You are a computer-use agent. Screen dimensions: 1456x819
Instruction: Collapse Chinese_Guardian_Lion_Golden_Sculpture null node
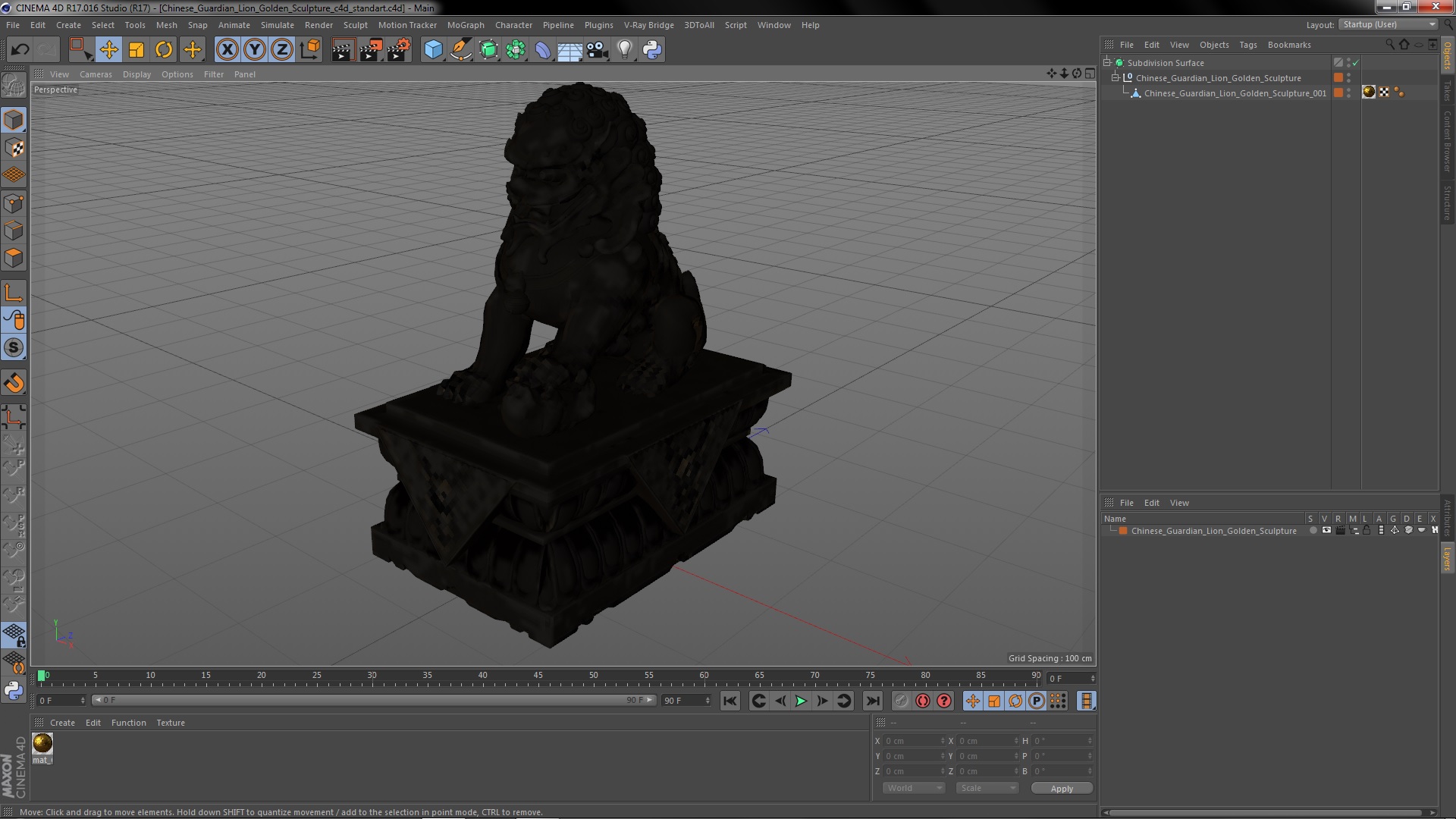pyautogui.click(x=1116, y=78)
